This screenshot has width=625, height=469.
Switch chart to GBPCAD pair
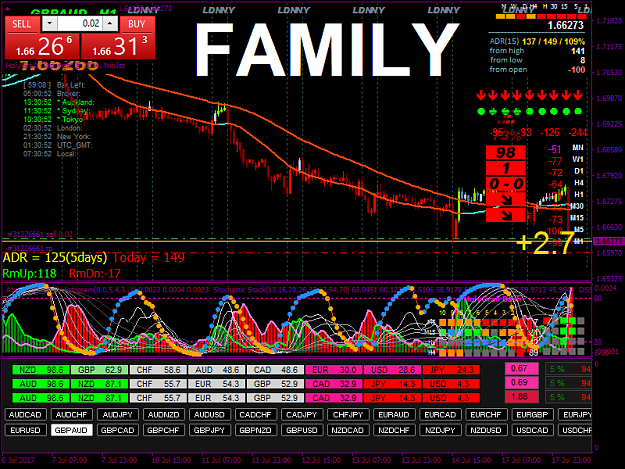pyautogui.click(x=118, y=430)
